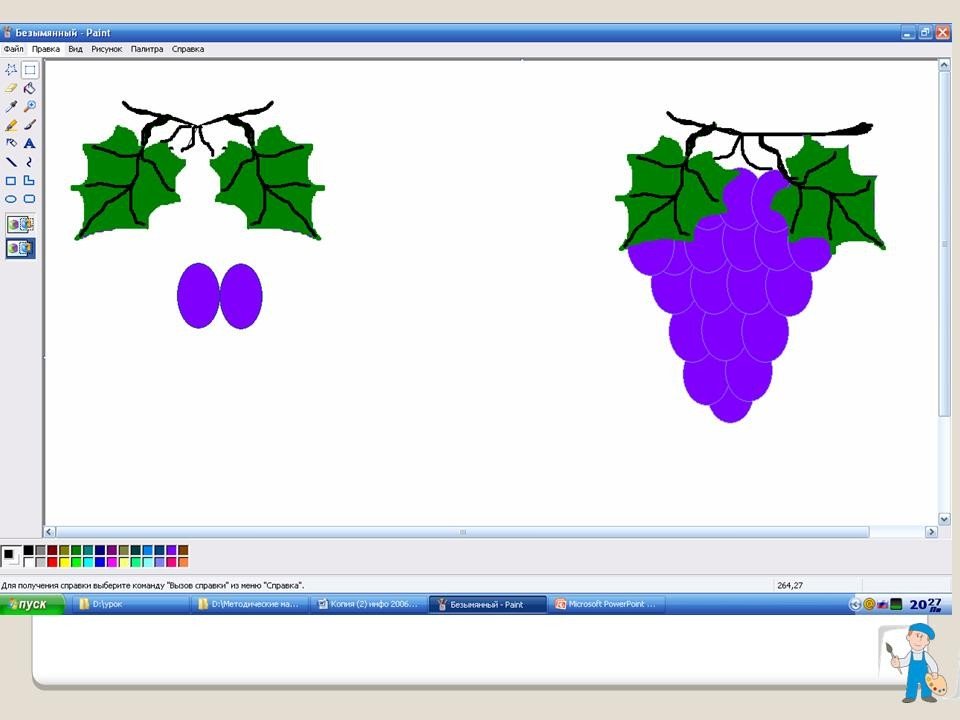Open the Файл menu
The width and height of the screenshot is (960, 720).
(x=13, y=49)
